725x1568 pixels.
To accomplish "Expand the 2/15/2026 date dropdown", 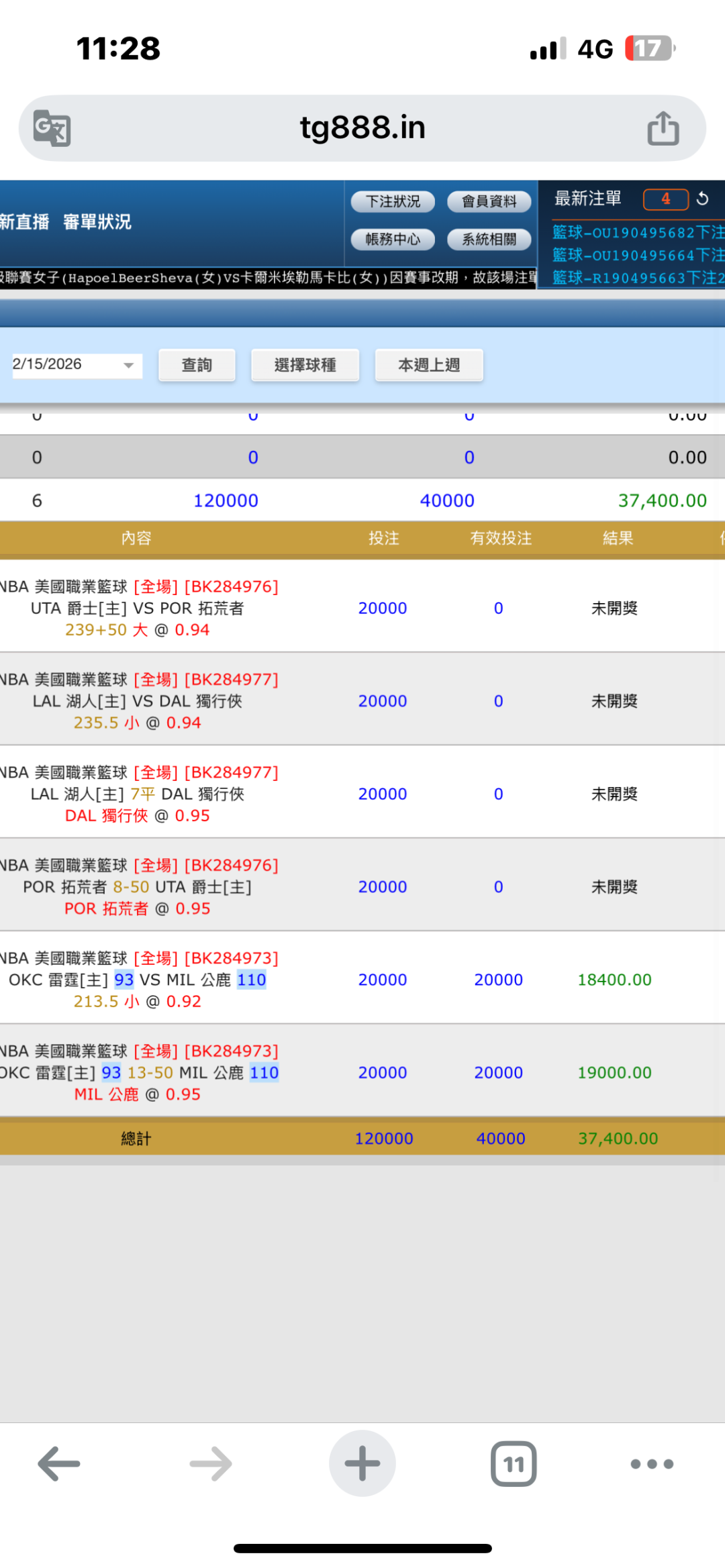I will [x=128, y=366].
